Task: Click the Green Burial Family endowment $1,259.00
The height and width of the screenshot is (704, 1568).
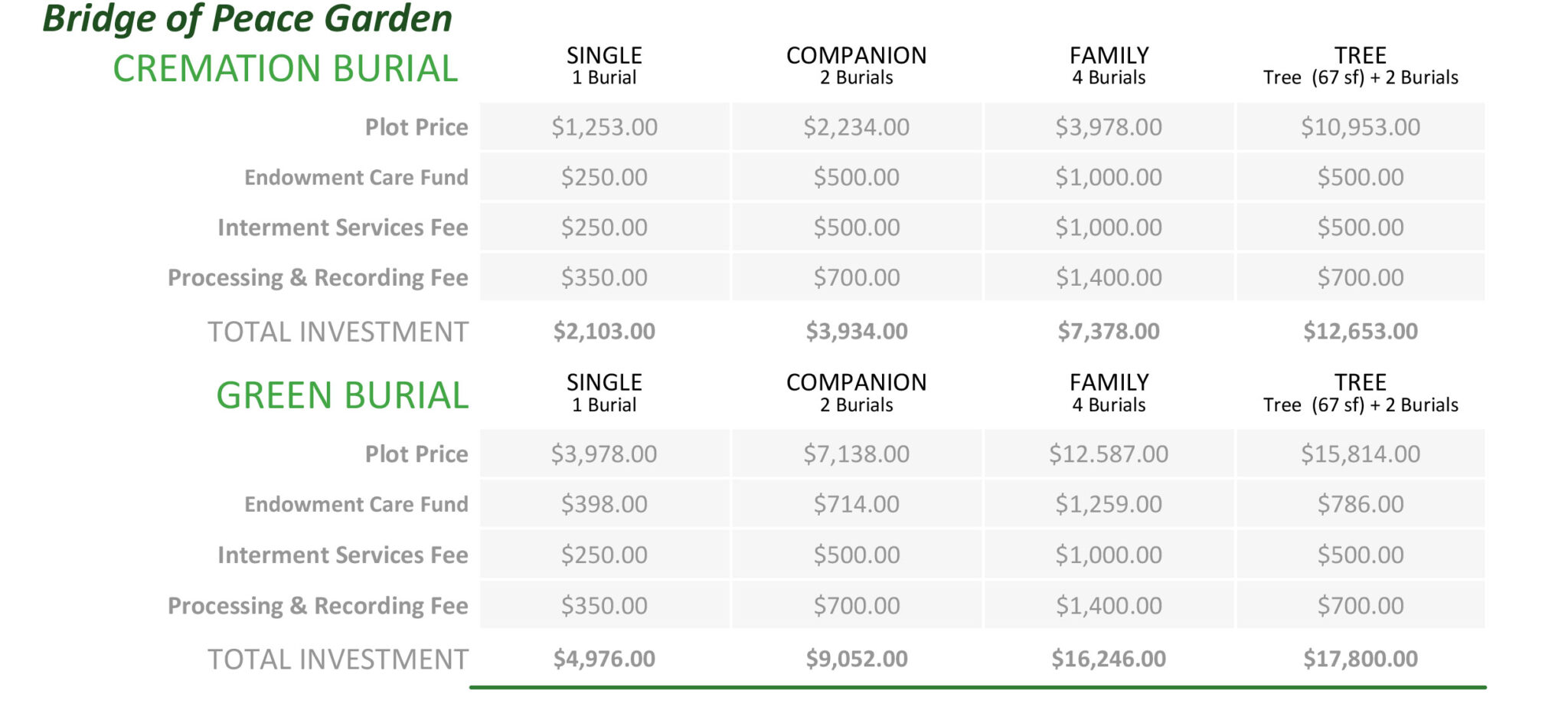Action: [1108, 504]
